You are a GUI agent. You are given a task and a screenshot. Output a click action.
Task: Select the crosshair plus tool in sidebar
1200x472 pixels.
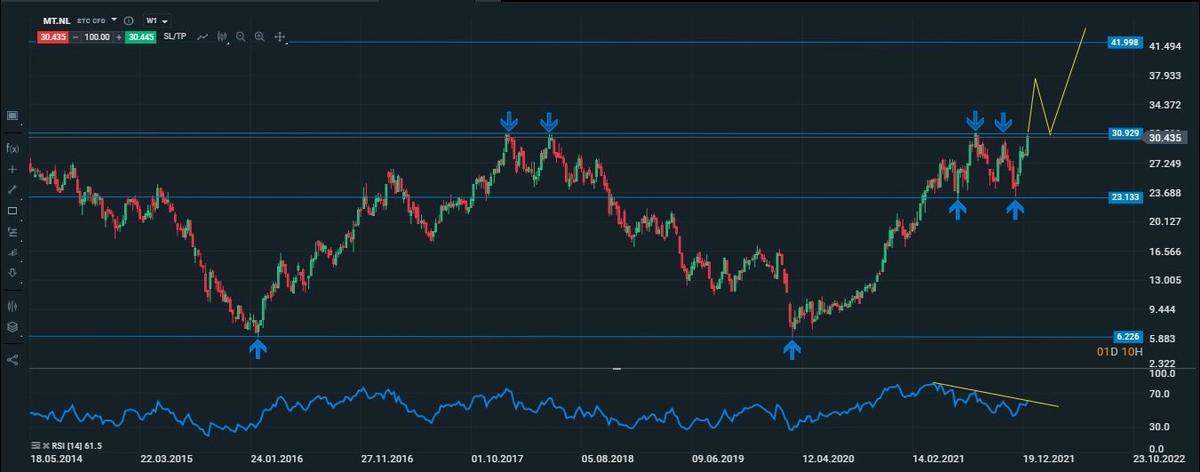[13, 169]
